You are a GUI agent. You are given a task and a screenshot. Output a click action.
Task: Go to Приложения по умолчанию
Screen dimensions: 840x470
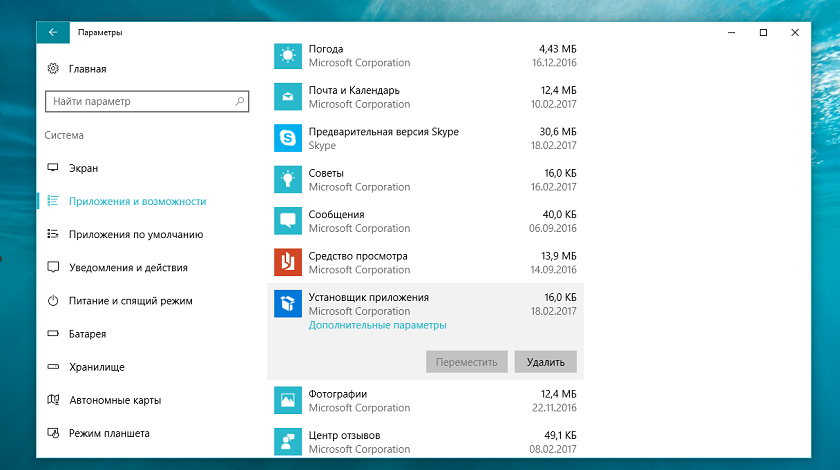pyautogui.click(x=136, y=235)
